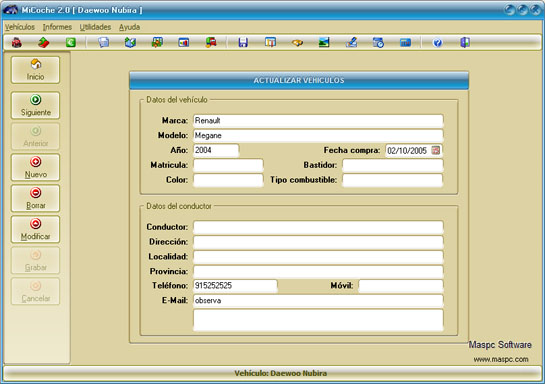The image size is (545, 384).
Task: Open the green euro currency icon
Action: pos(71,43)
